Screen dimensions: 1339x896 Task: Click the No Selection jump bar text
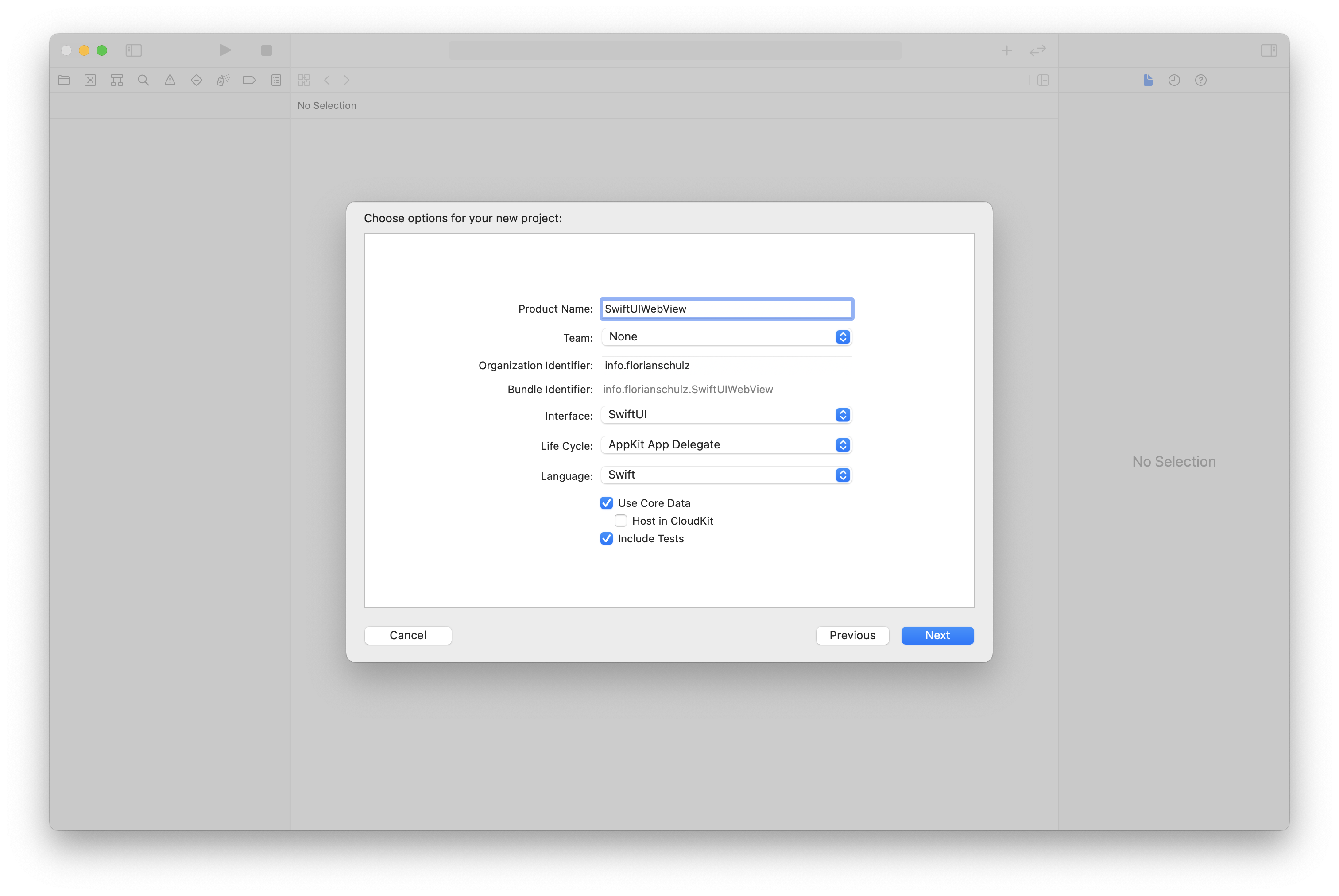tap(327, 105)
